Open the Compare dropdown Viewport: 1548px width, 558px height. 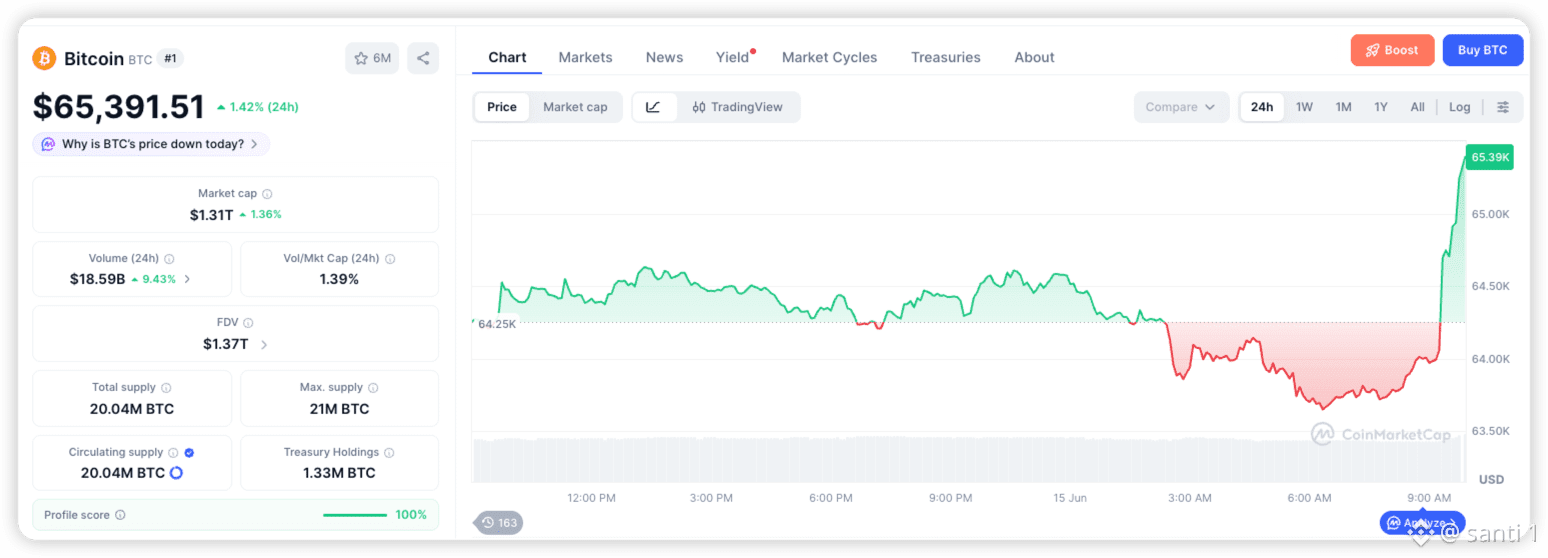[1181, 107]
